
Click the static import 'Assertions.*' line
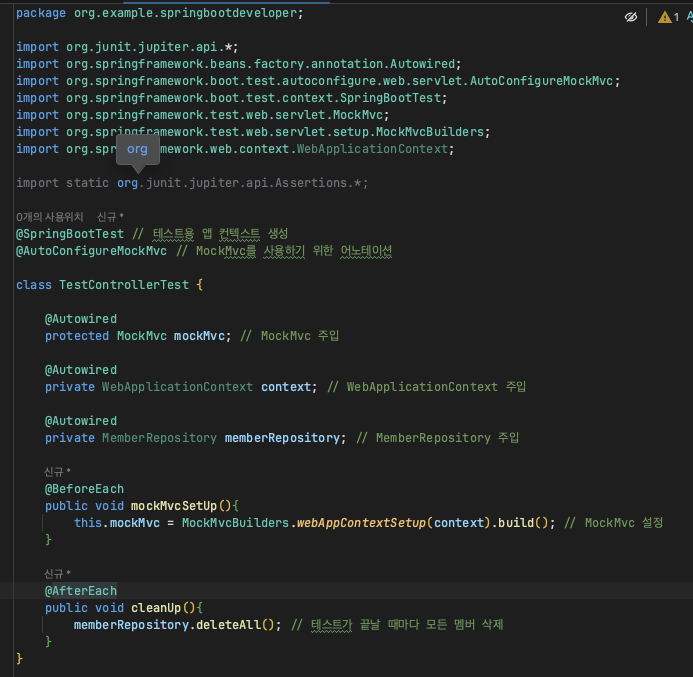(192, 183)
